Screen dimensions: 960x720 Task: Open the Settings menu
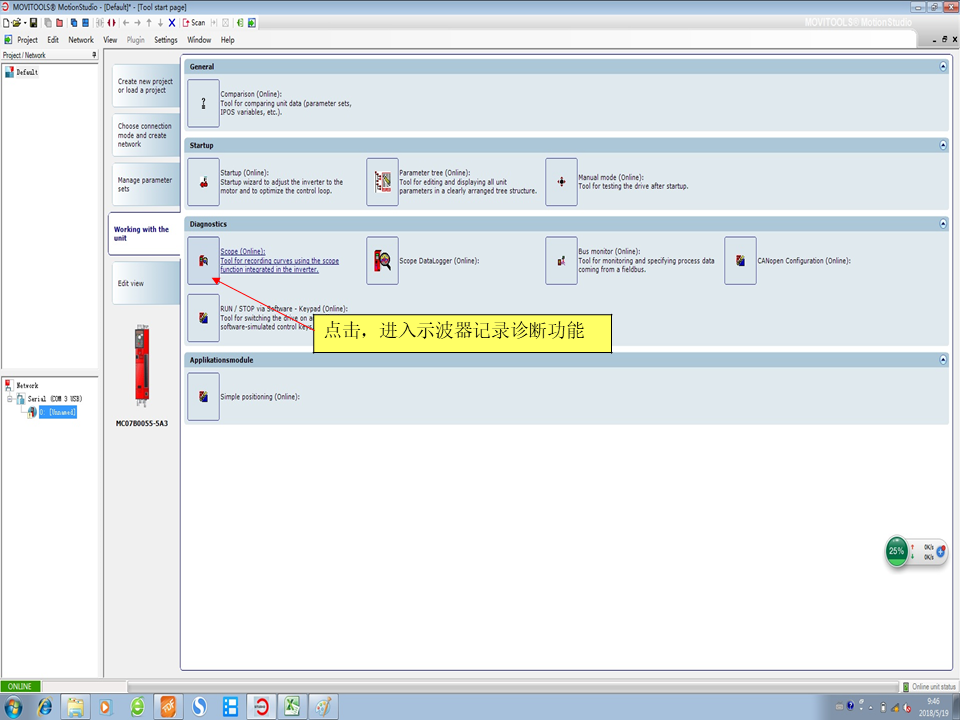point(166,40)
